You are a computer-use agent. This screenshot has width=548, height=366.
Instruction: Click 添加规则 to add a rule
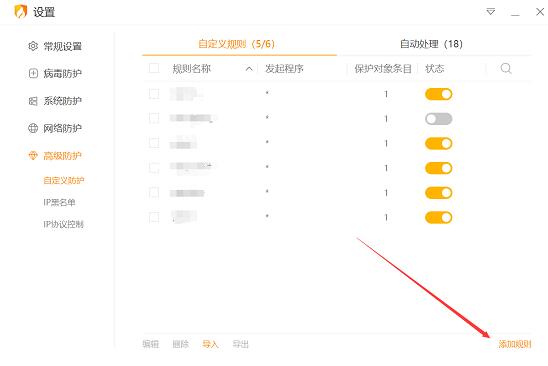514,344
